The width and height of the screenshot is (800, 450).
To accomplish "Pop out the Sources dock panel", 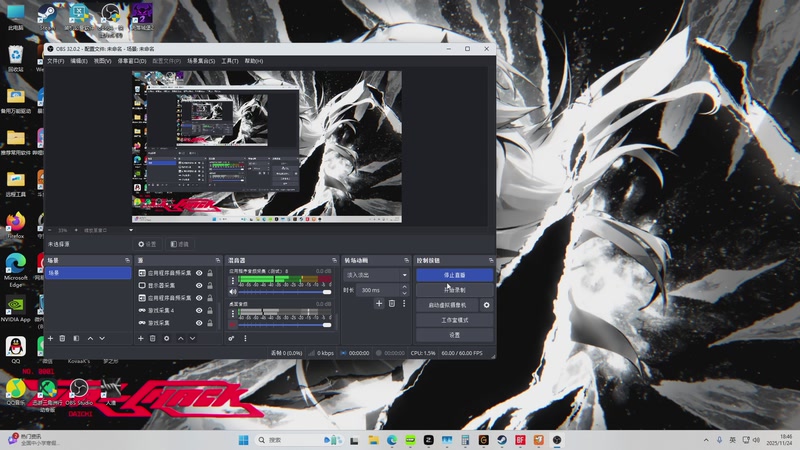I will 218,260.
